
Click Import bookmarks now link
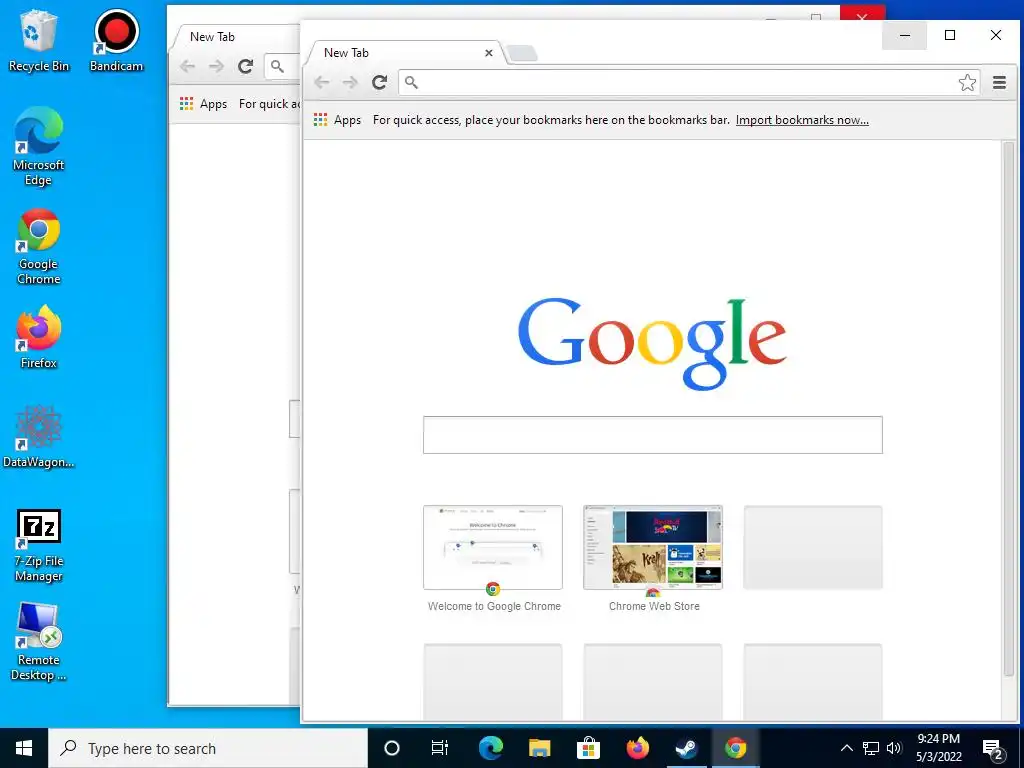point(802,120)
